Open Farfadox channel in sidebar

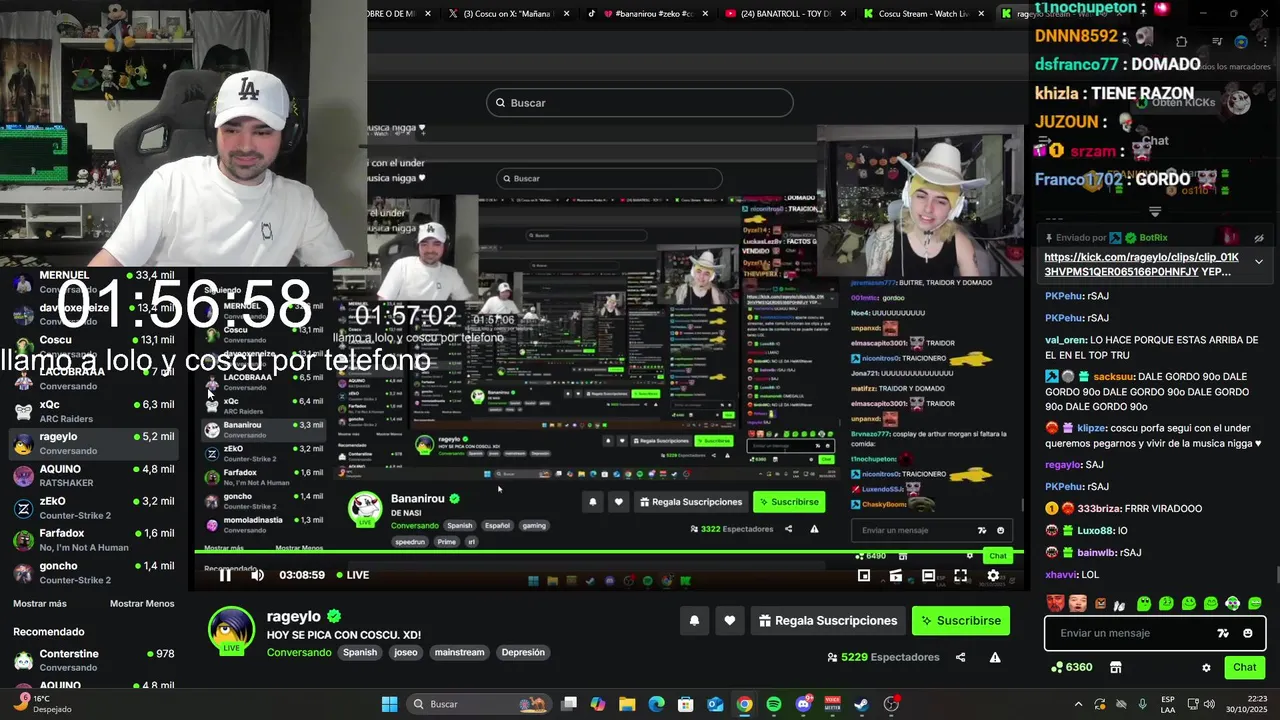92,540
